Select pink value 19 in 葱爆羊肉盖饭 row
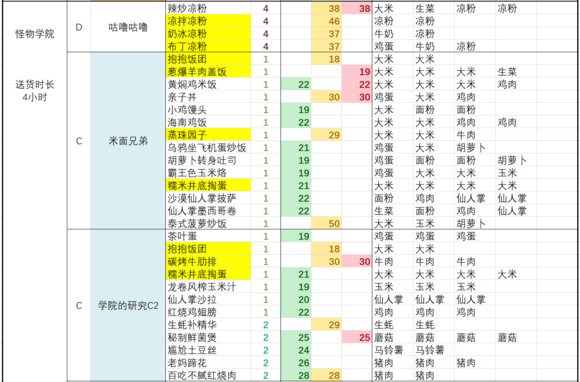Image resolution: width=580 pixels, height=382 pixels. click(x=357, y=72)
